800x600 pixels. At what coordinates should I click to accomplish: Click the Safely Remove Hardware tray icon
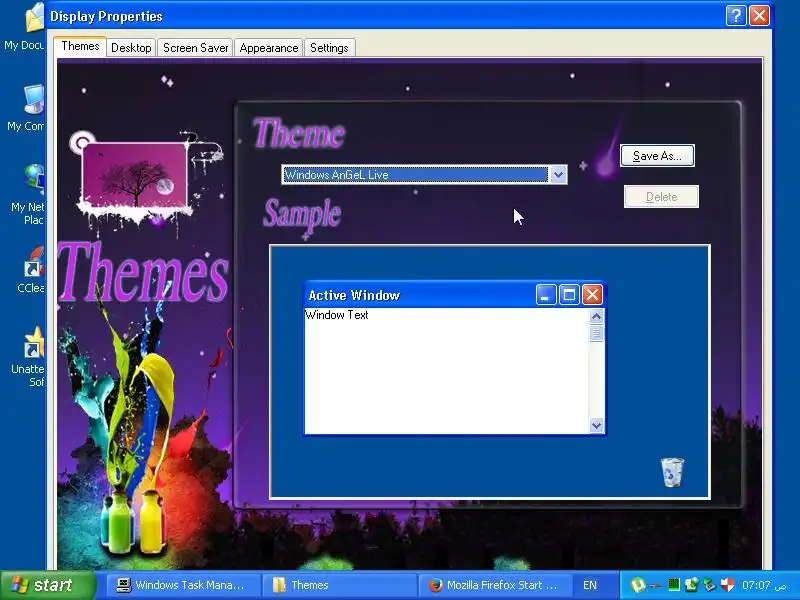(710, 585)
